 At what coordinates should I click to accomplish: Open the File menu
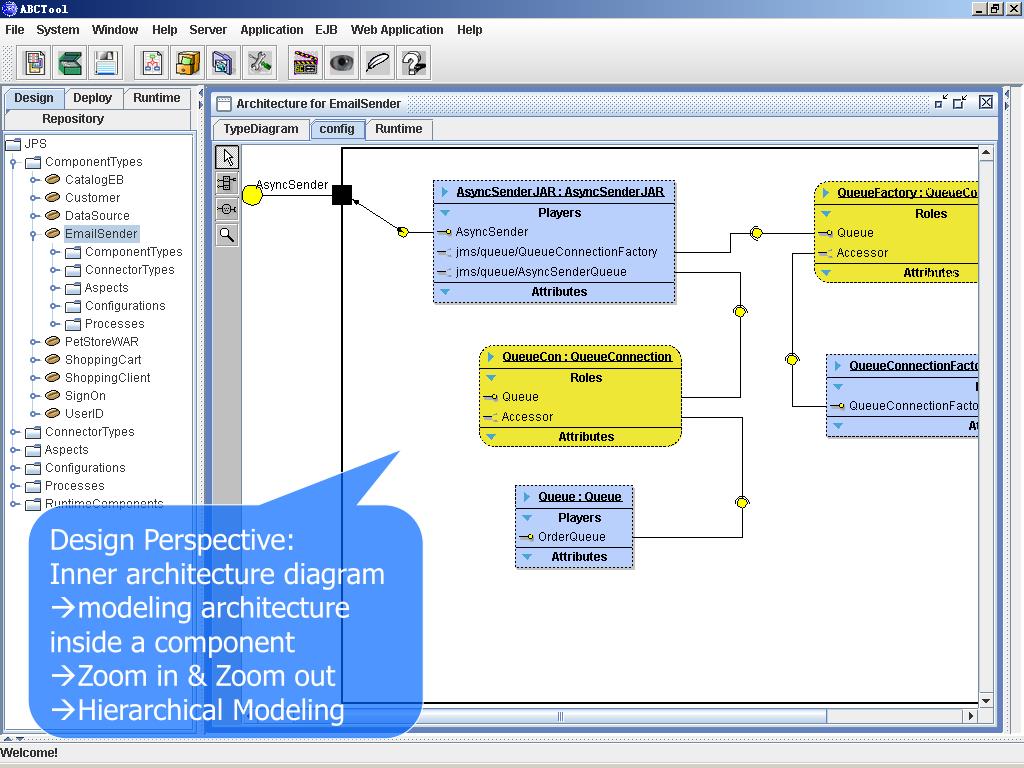point(14,30)
